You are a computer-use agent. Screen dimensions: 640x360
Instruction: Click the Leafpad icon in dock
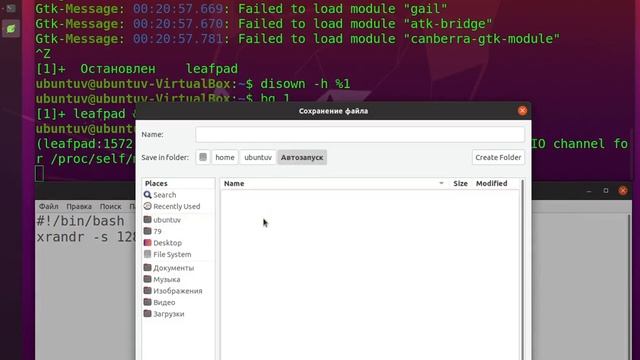point(11,29)
